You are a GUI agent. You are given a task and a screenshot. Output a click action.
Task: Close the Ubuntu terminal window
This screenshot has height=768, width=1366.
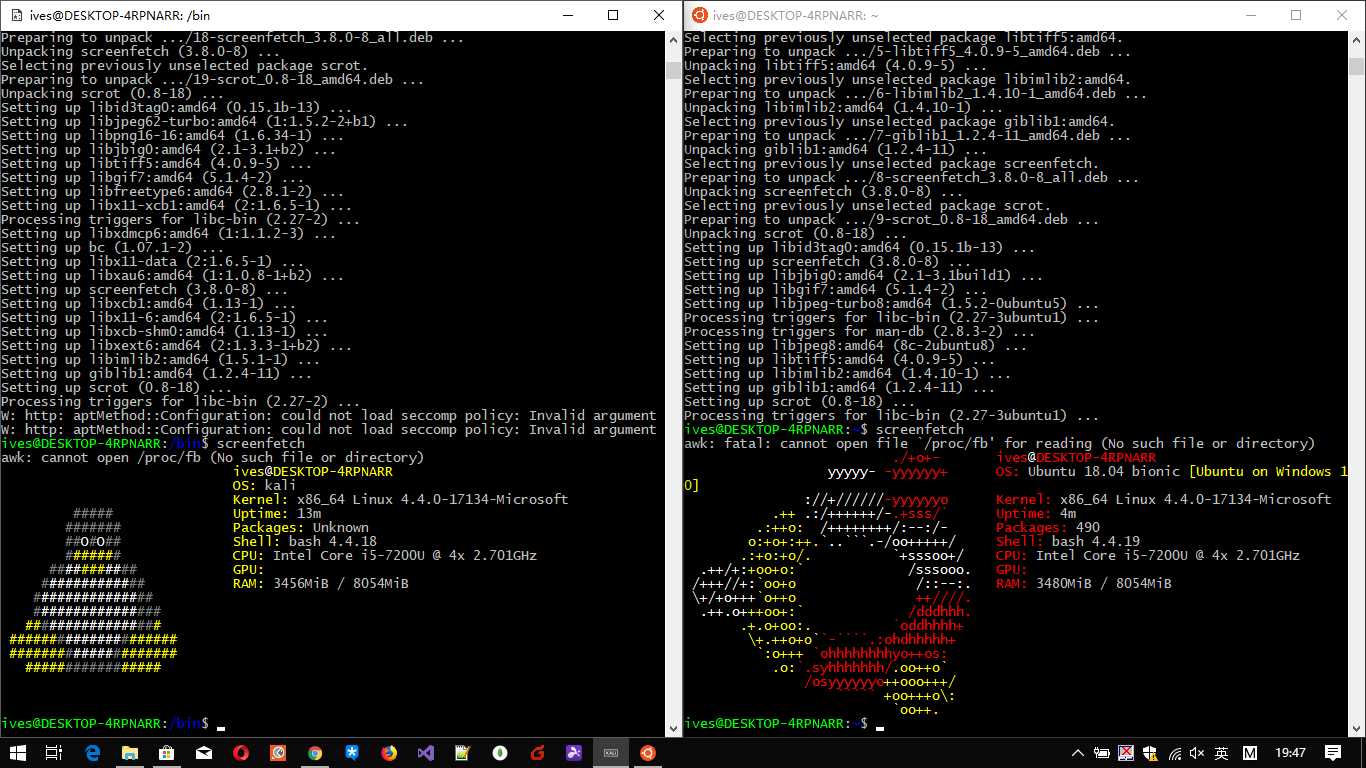tap(1342, 15)
